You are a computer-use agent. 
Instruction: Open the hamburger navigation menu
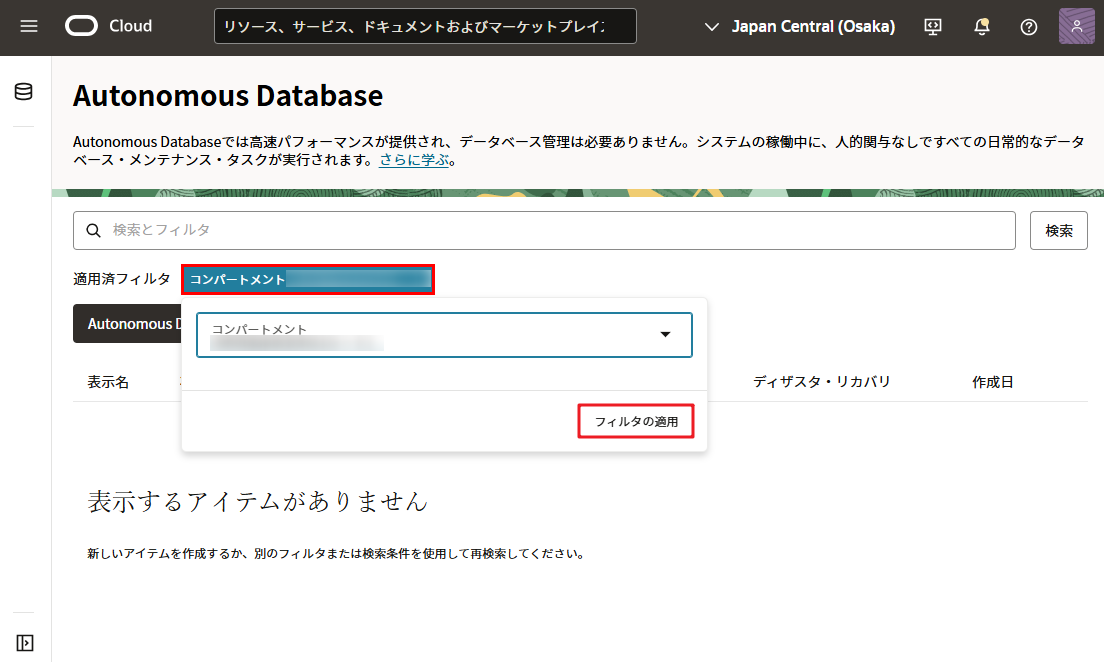pyautogui.click(x=29, y=26)
